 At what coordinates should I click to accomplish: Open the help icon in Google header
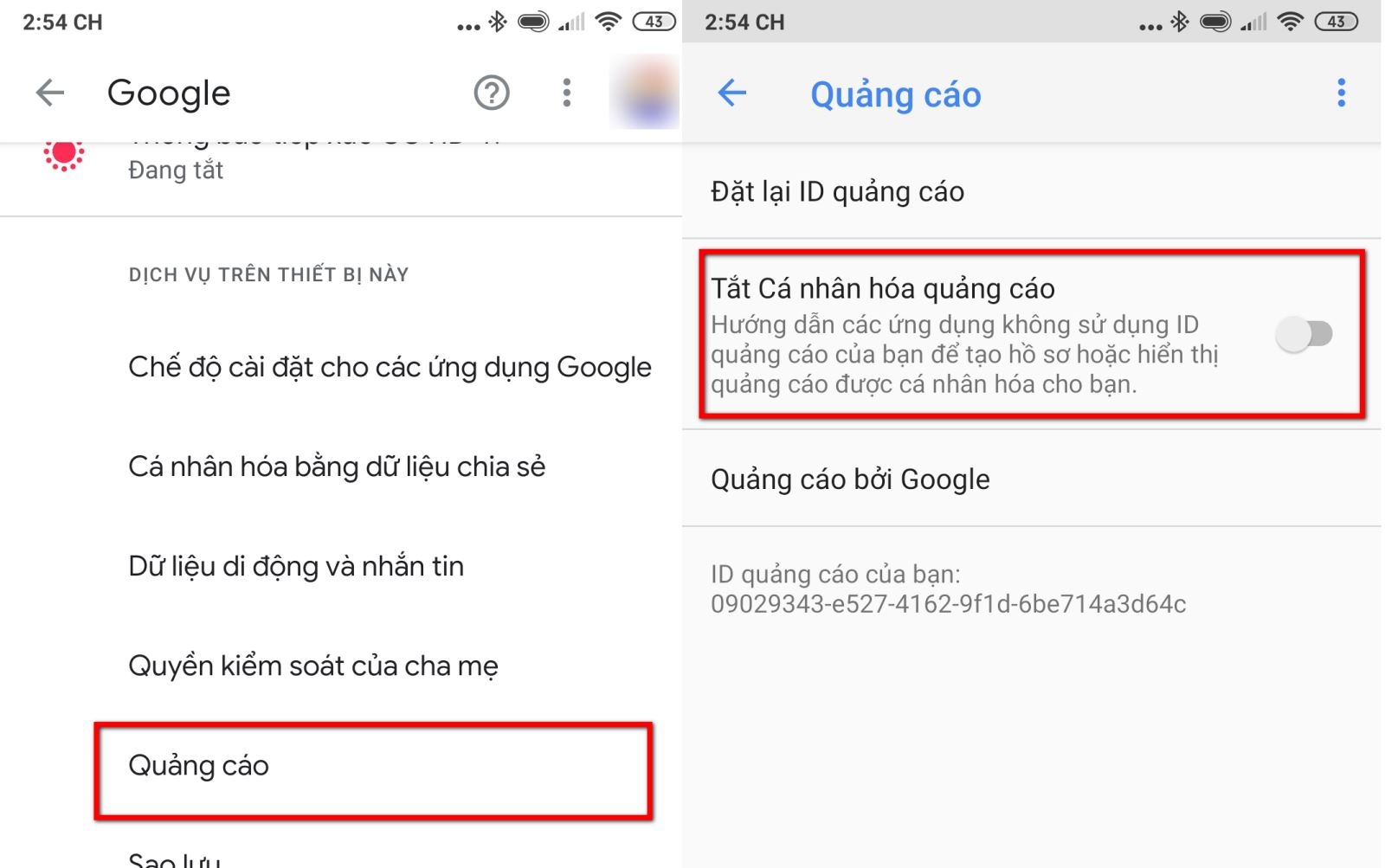tap(492, 93)
